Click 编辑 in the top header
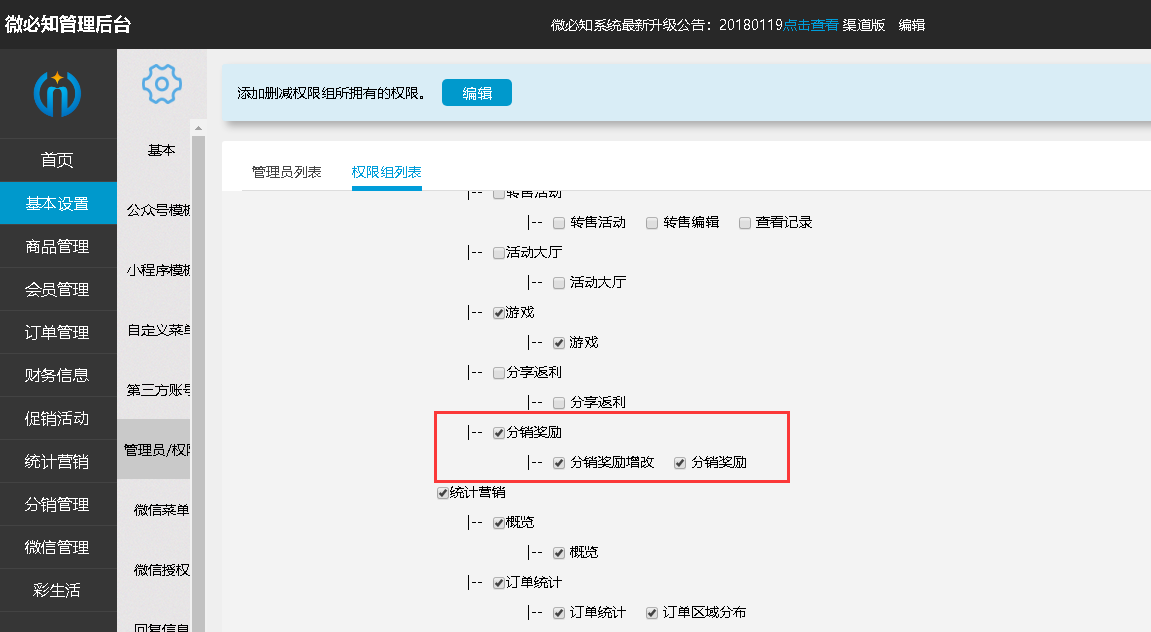This screenshot has height=632, width=1151. coord(911,25)
